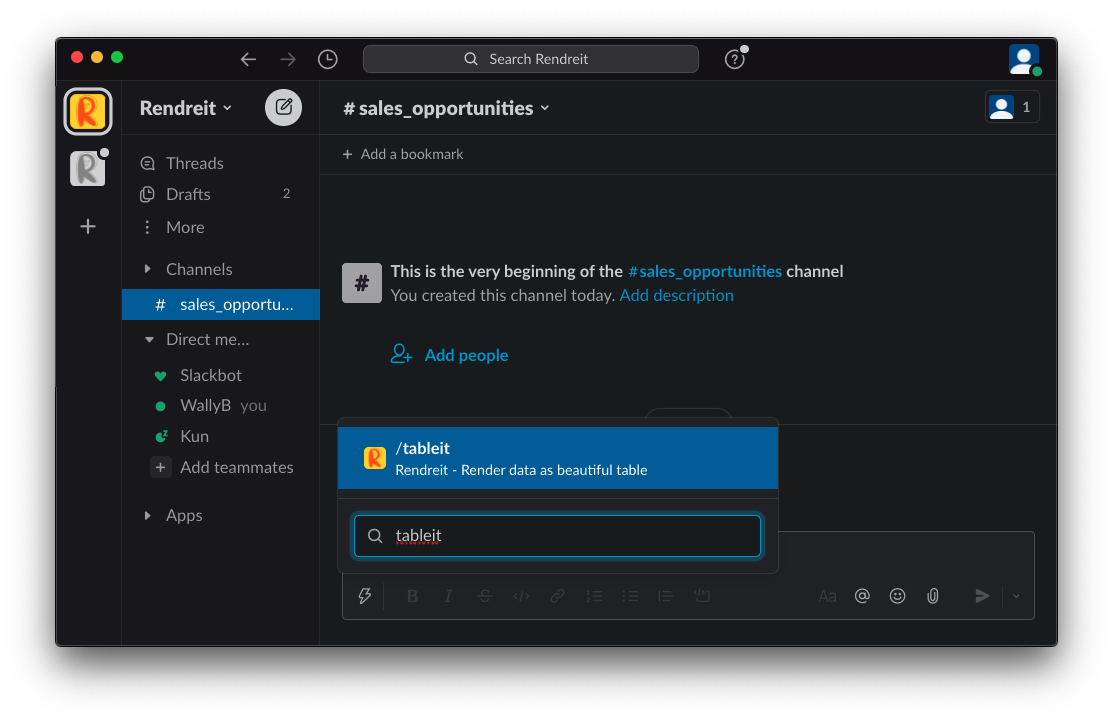Screen dimensions: 1113x720
Task: Mention someone with the @ icon
Action: (x=862, y=596)
